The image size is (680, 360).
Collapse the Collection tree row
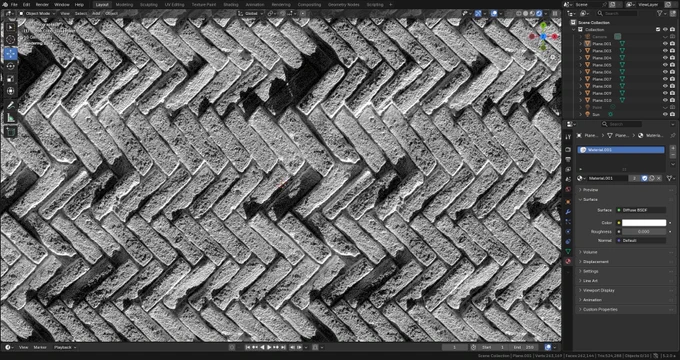574,29
